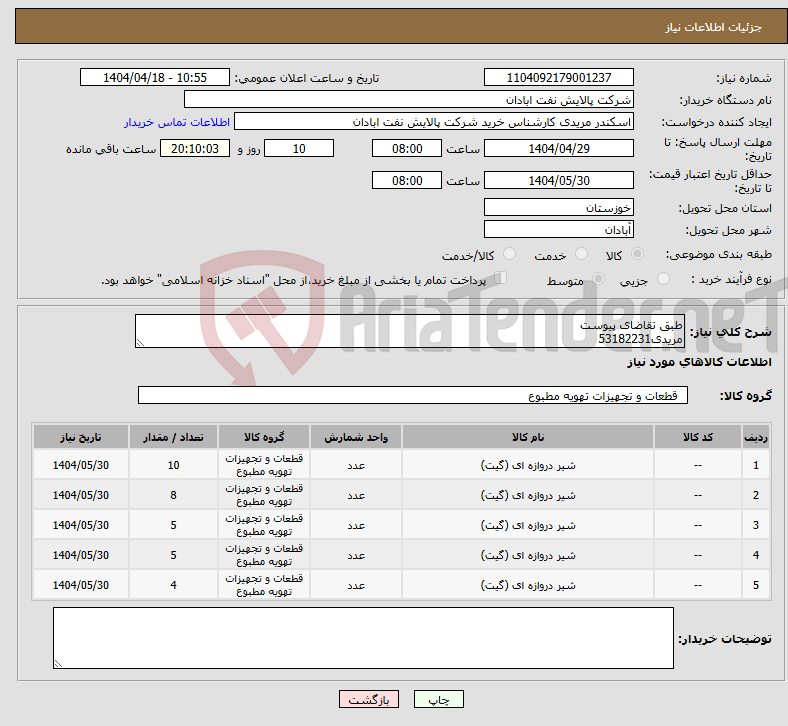Click the گروه کالا column header in table
Viewport: 788px width, 726px height.
(x=264, y=437)
